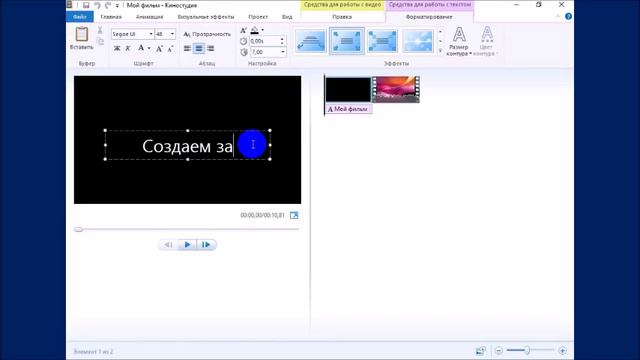Select the first scroll text effect thumbnail
Screen dimensions: 640x360
click(x=311, y=41)
